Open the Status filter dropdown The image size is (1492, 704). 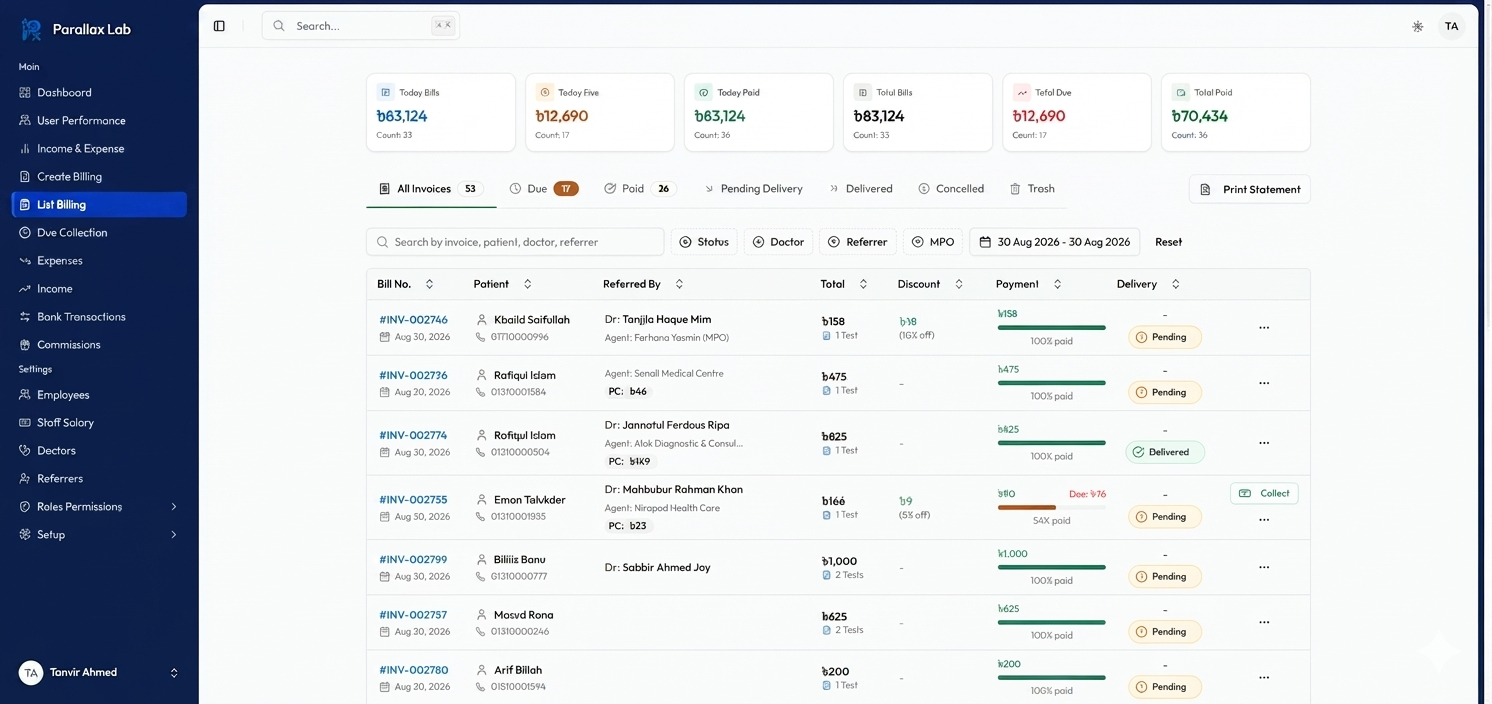[704, 242]
